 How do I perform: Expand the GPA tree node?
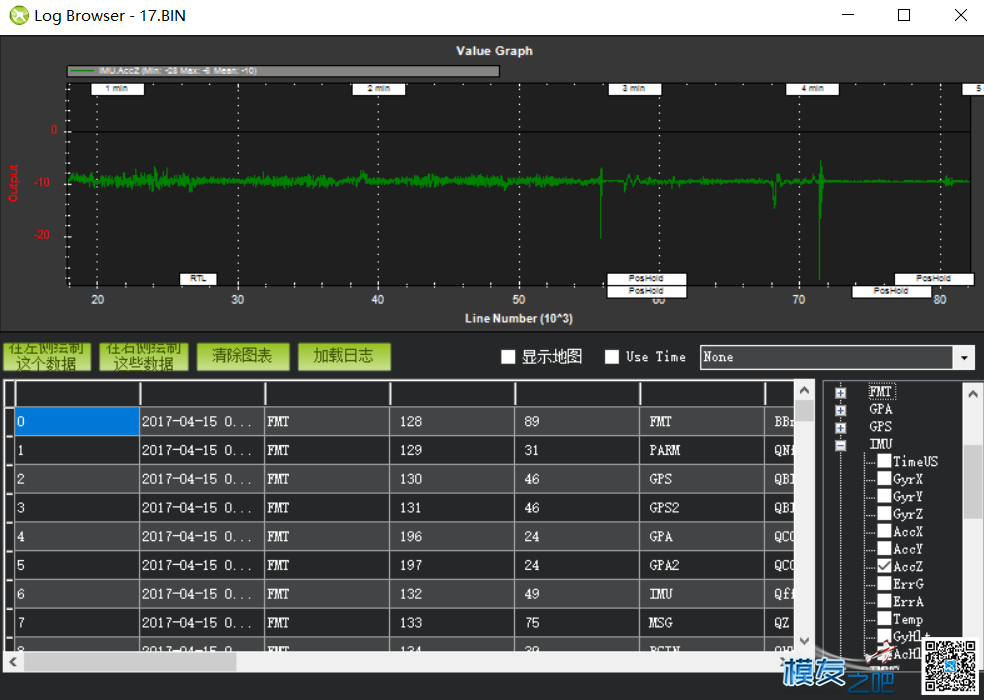(x=841, y=411)
